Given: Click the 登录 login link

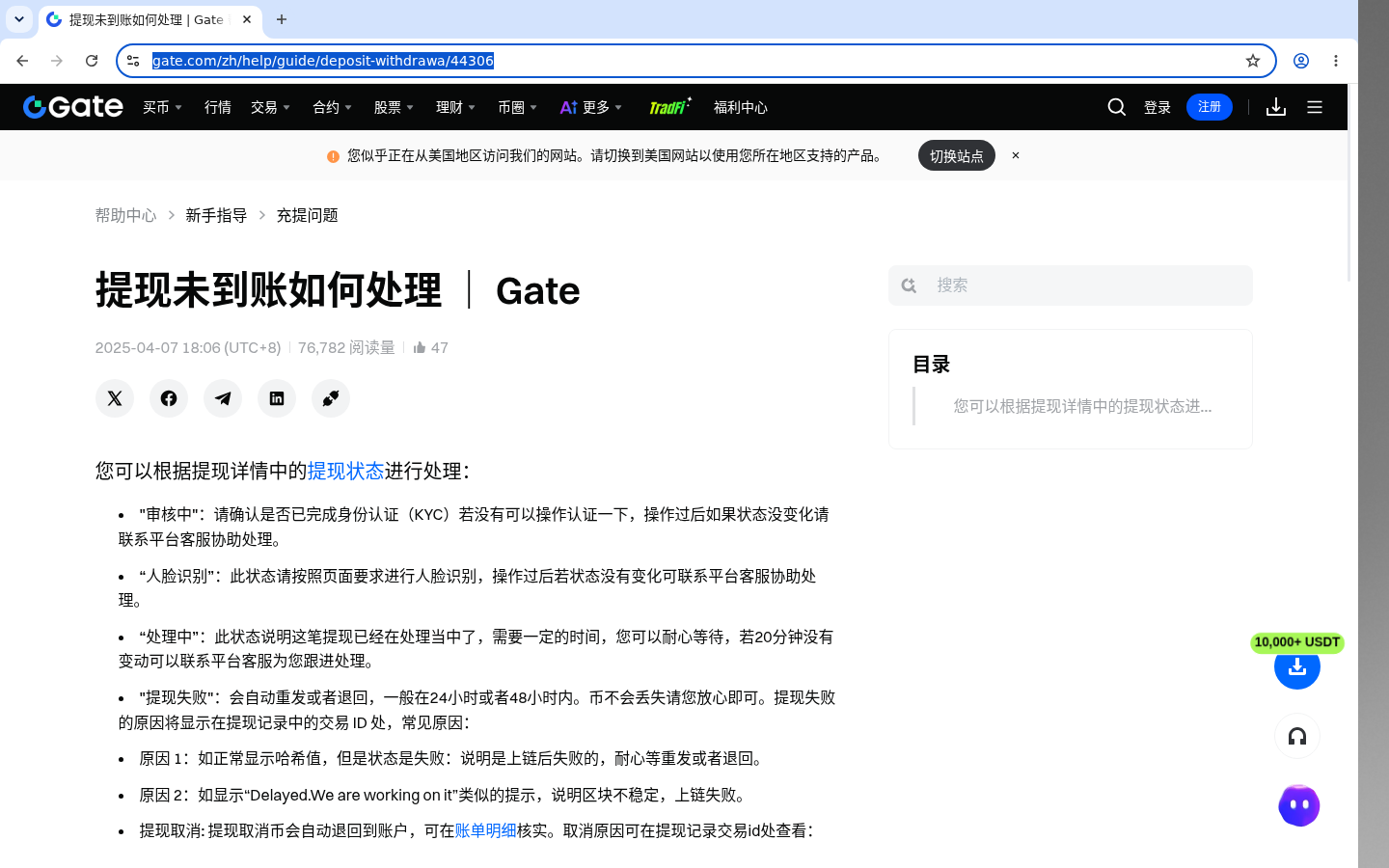Looking at the screenshot, I should tap(1157, 107).
